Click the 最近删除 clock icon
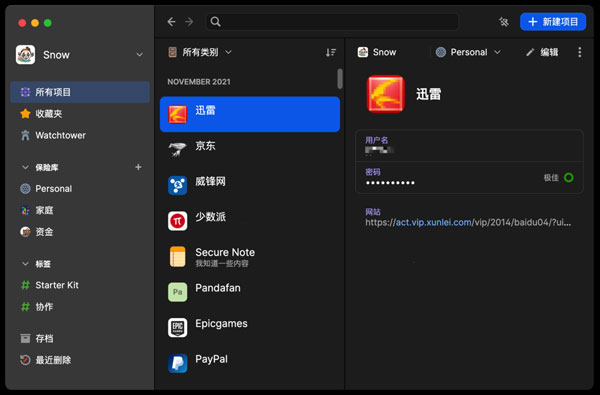Image resolution: width=600 pixels, height=395 pixels. pos(25,360)
